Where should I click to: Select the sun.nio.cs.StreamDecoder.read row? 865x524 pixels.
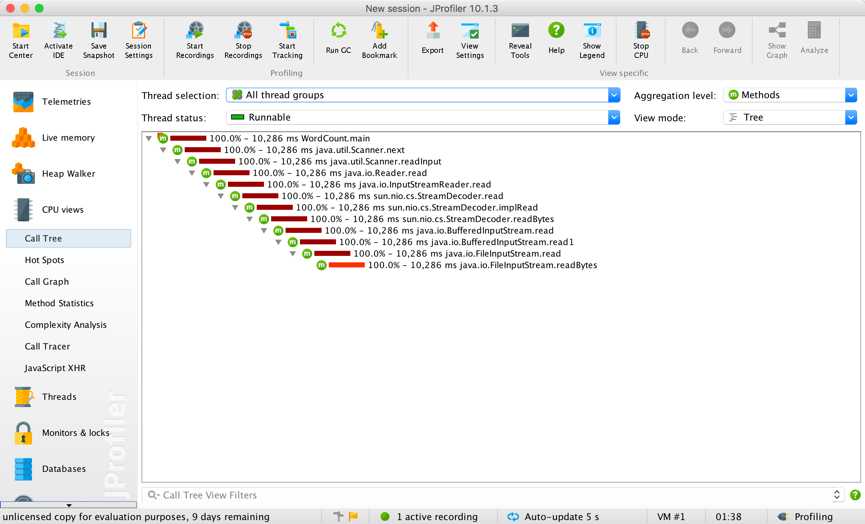click(366, 196)
